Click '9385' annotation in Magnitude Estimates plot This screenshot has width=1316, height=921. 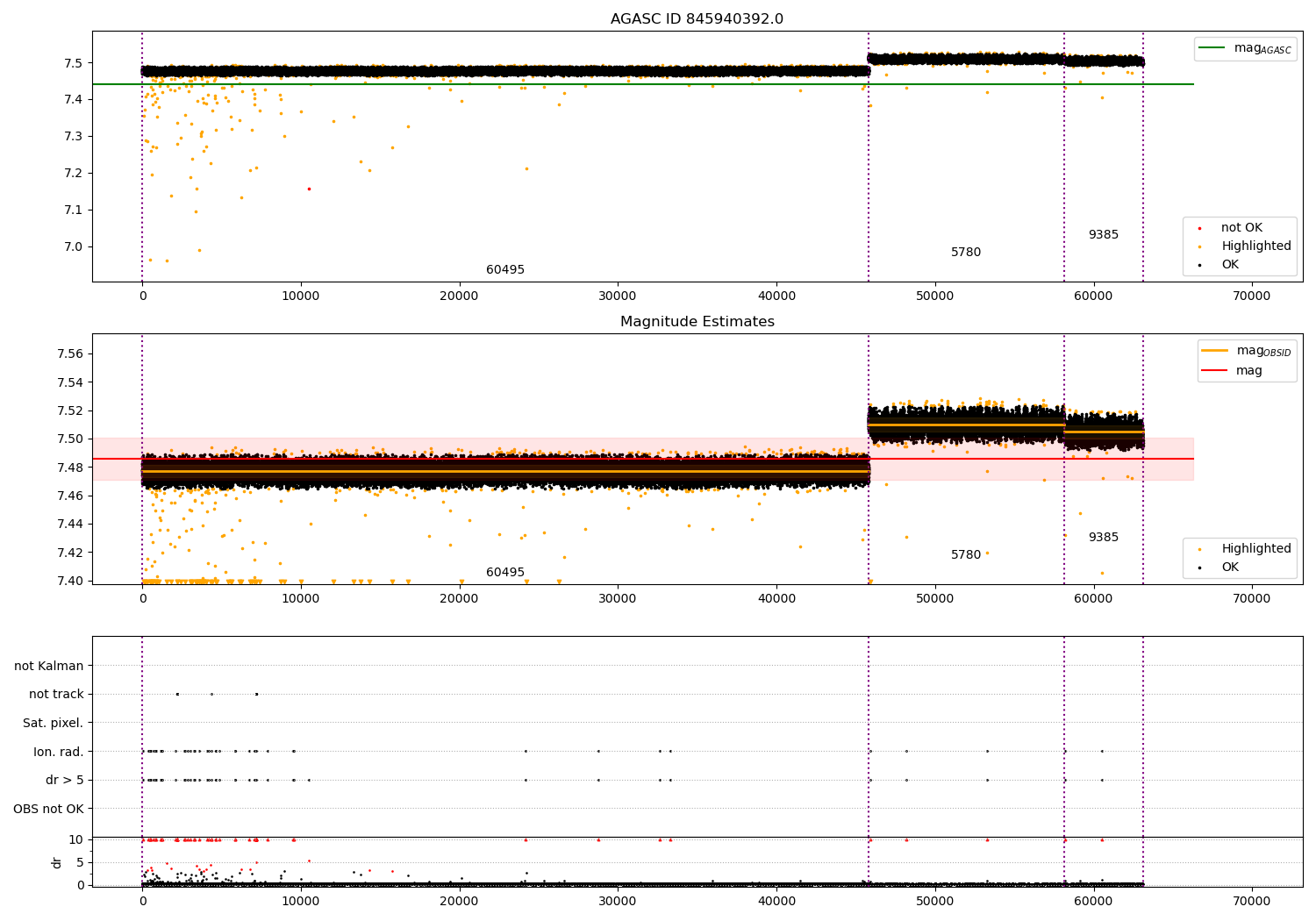point(1104,538)
